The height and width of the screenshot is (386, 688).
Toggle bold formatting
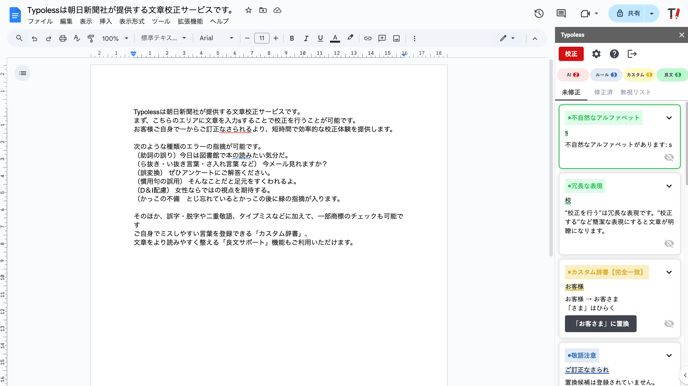click(292, 39)
